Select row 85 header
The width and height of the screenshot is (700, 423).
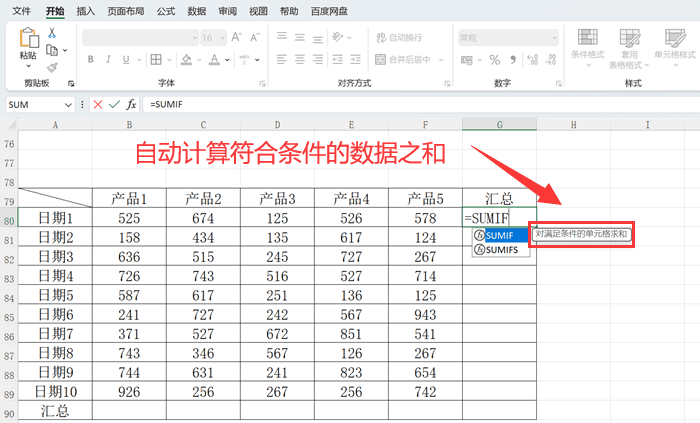click(9, 317)
